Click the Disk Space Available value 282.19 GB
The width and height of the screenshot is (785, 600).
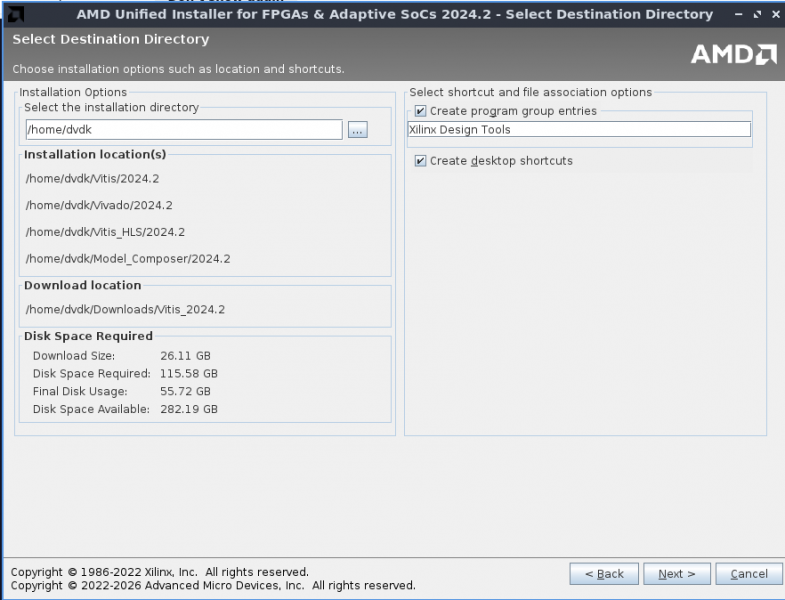pos(189,409)
